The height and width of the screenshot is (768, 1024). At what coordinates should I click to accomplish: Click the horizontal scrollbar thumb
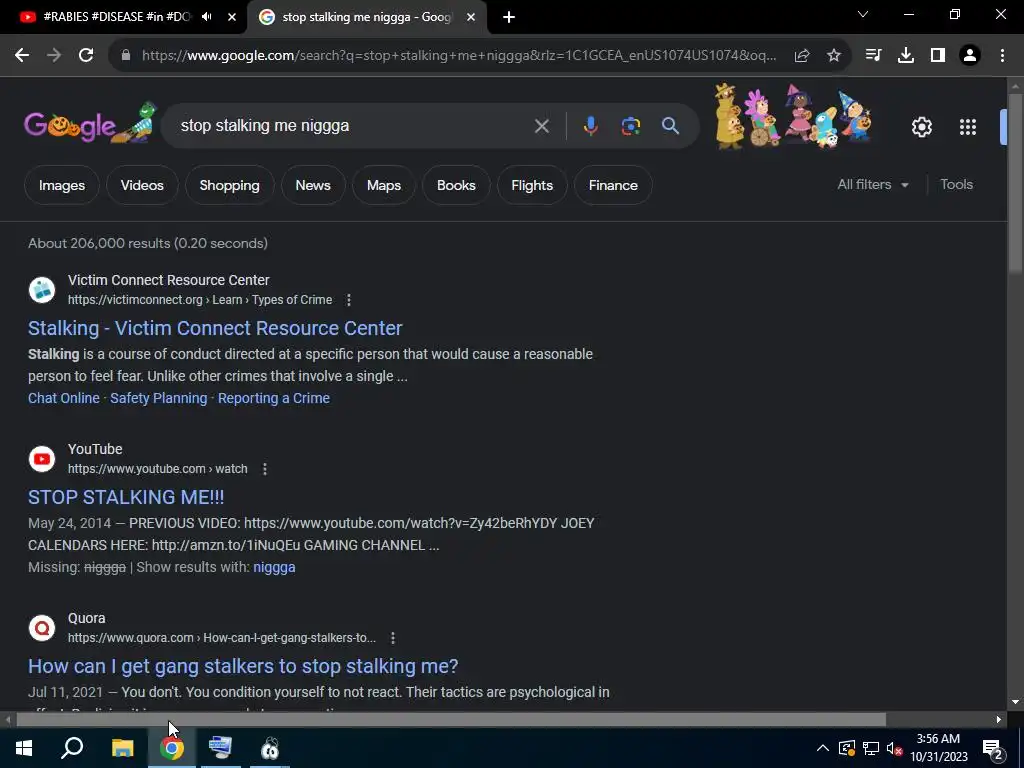tap(451, 720)
